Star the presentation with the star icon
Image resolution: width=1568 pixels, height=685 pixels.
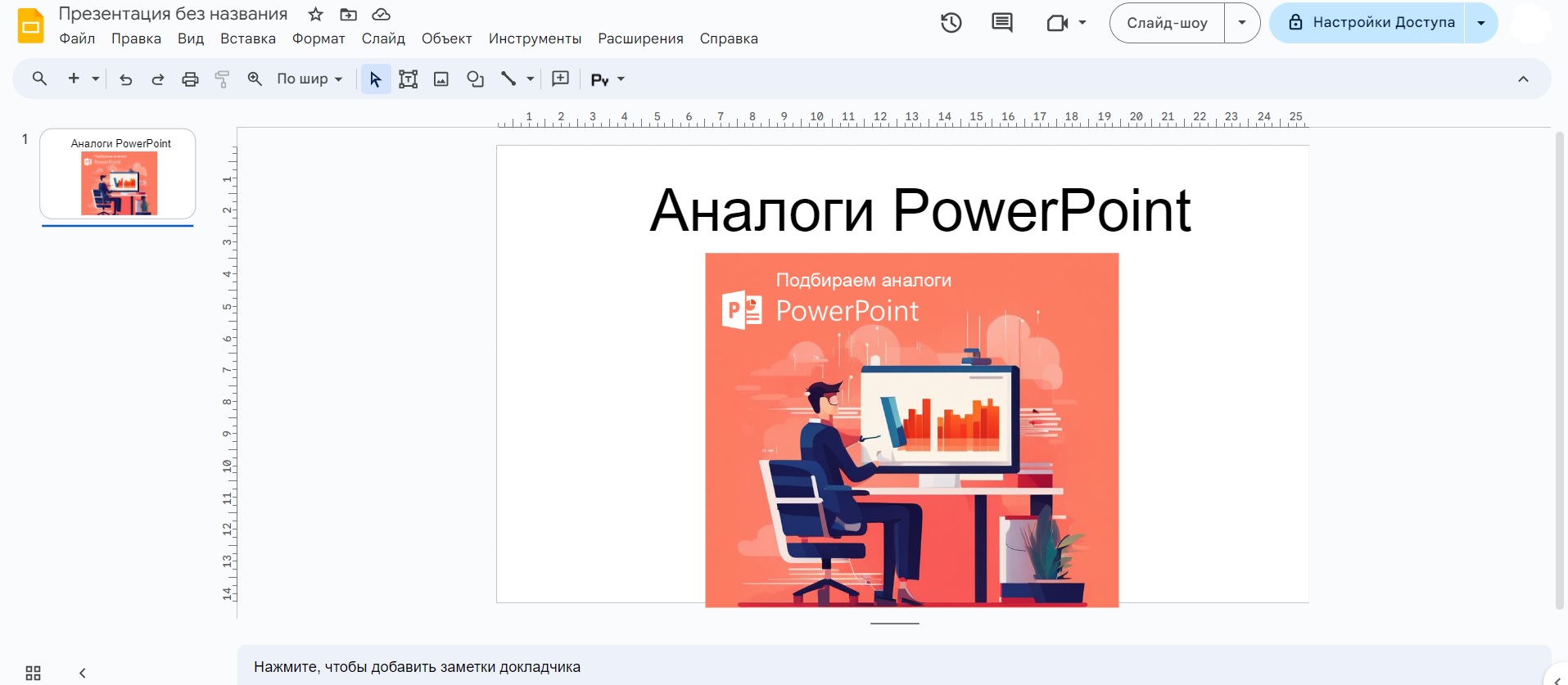[315, 14]
